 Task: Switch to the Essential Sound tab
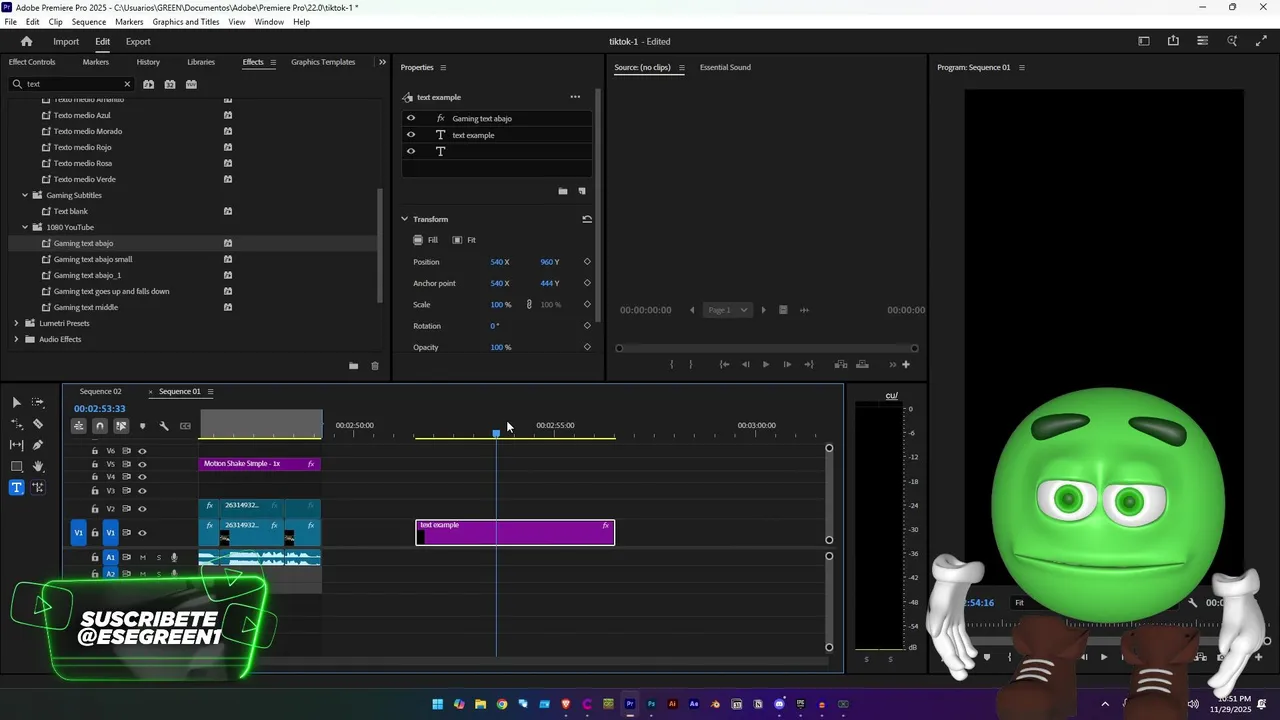pos(725,67)
